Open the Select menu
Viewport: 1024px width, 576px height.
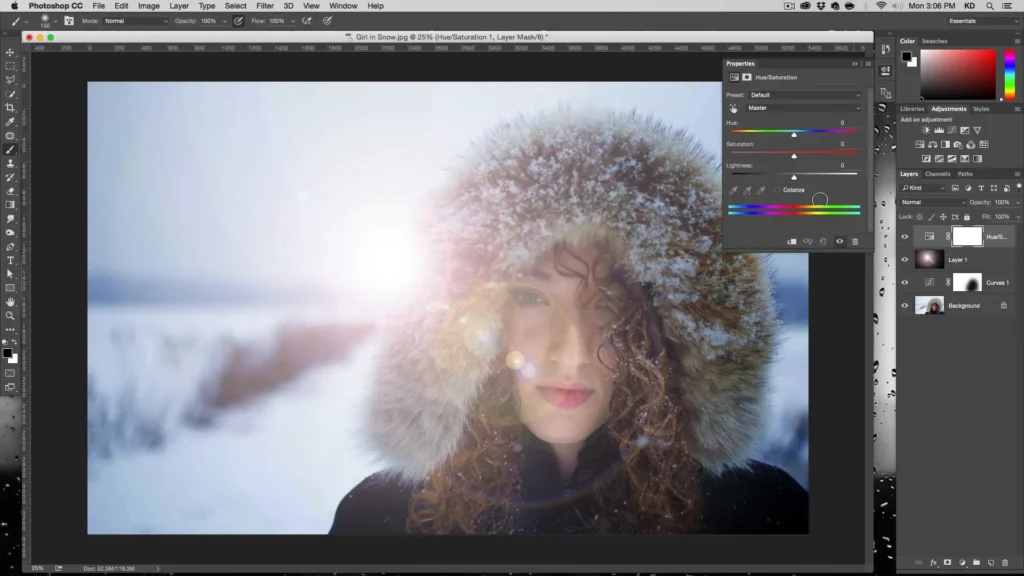[235, 6]
